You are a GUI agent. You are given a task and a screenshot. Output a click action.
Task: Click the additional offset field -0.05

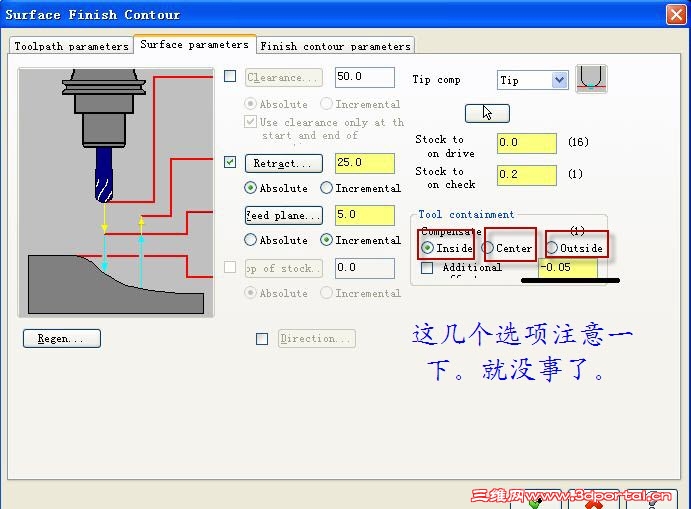tap(568, 268)
